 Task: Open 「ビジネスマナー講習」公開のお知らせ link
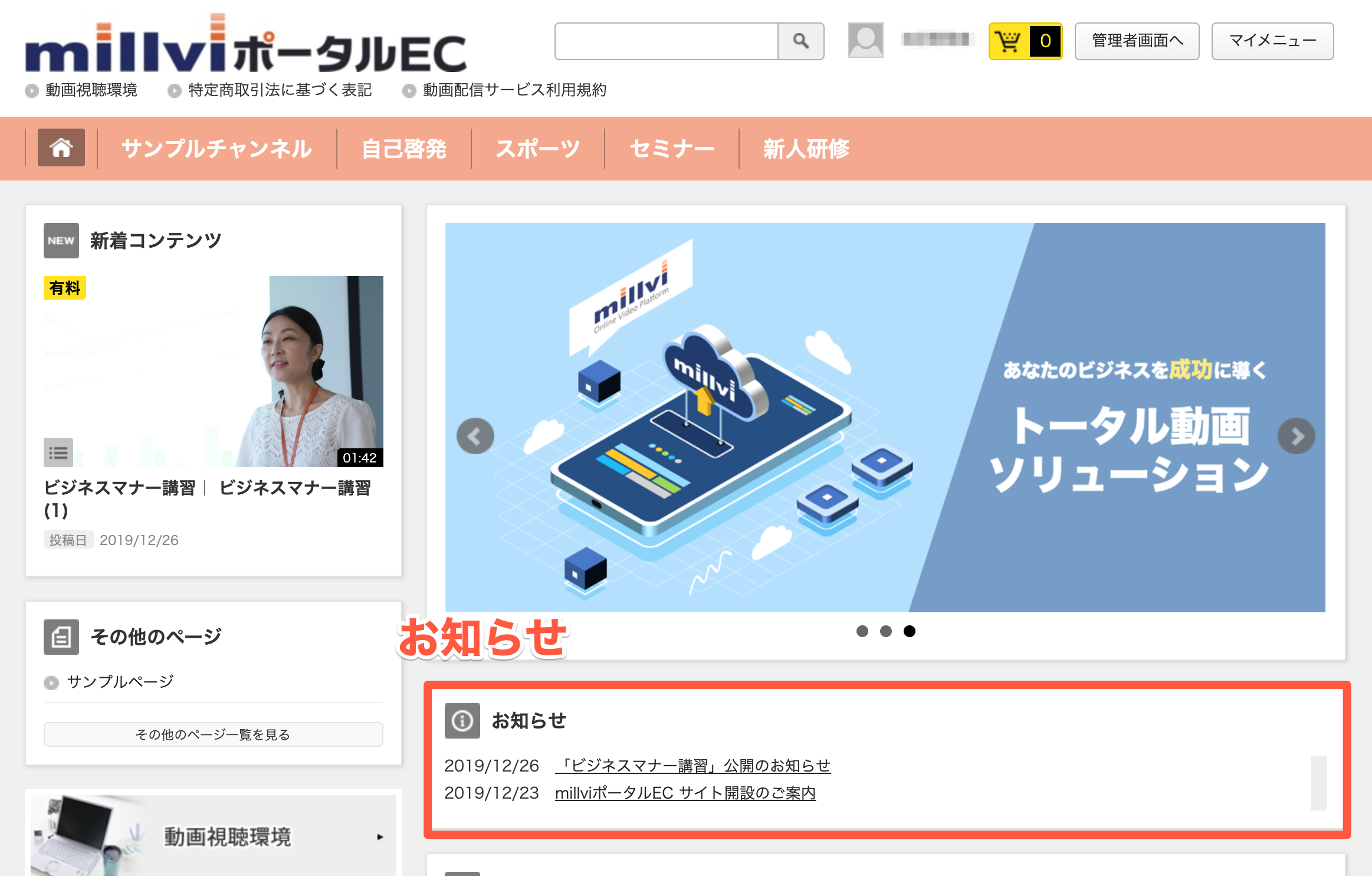coord(692,766)
